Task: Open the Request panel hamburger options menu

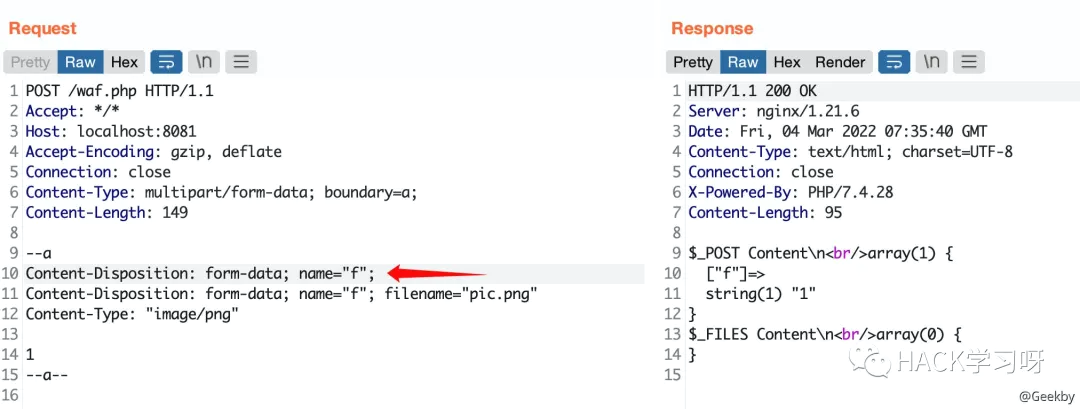Action: pos(241,62)
